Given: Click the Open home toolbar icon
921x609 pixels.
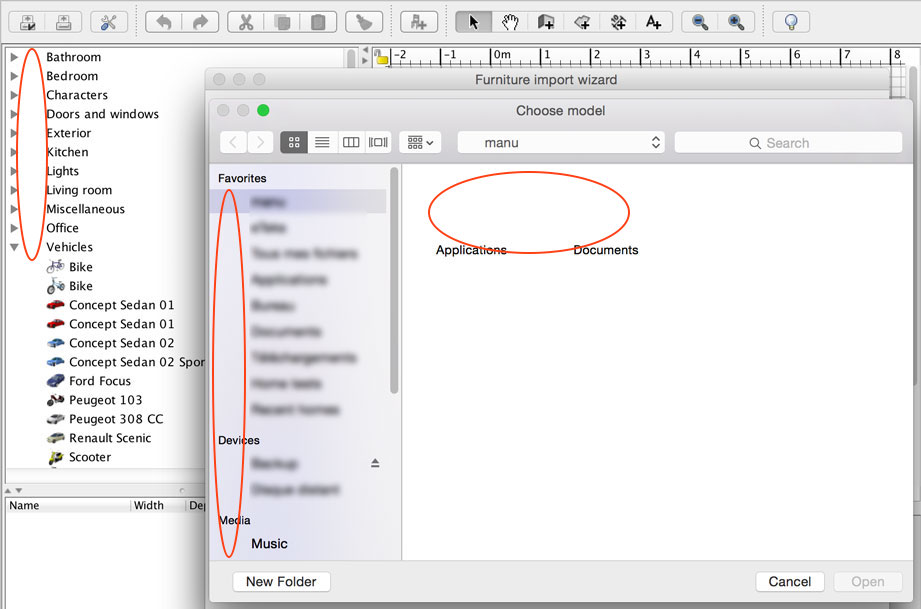Looking at the screenshot, I should pyautogui.click(x=63, y=22).
